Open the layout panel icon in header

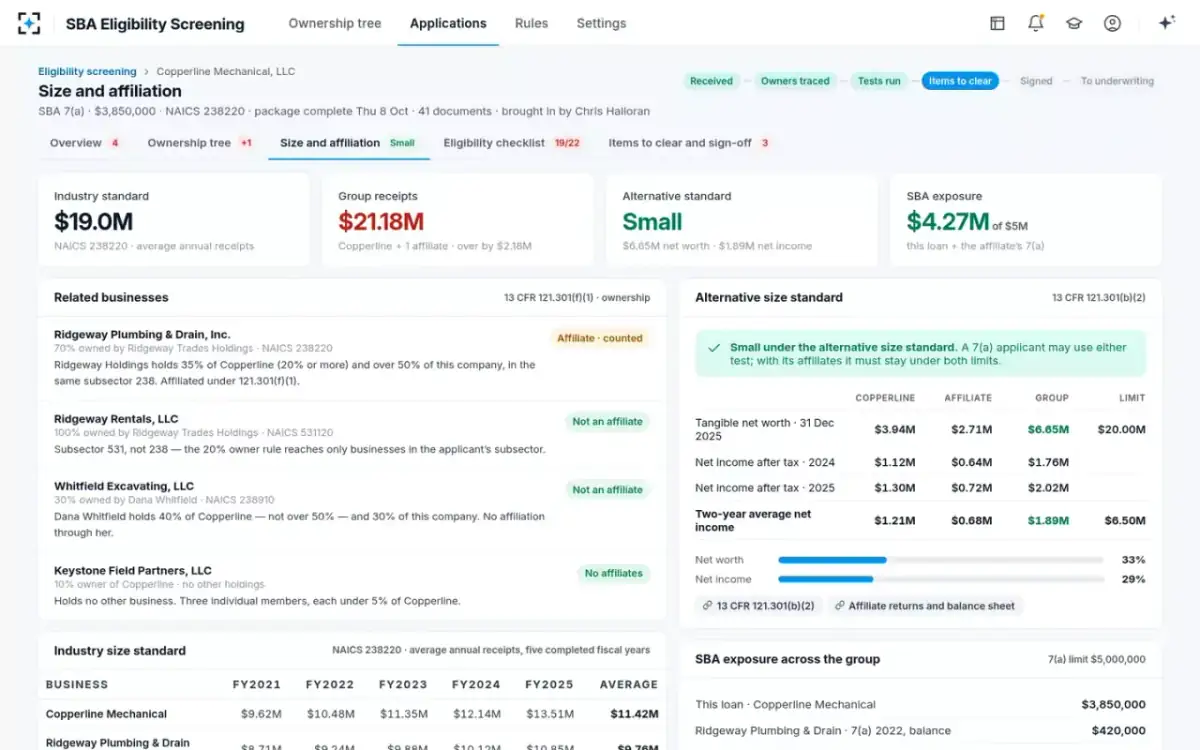coord(997,23)
